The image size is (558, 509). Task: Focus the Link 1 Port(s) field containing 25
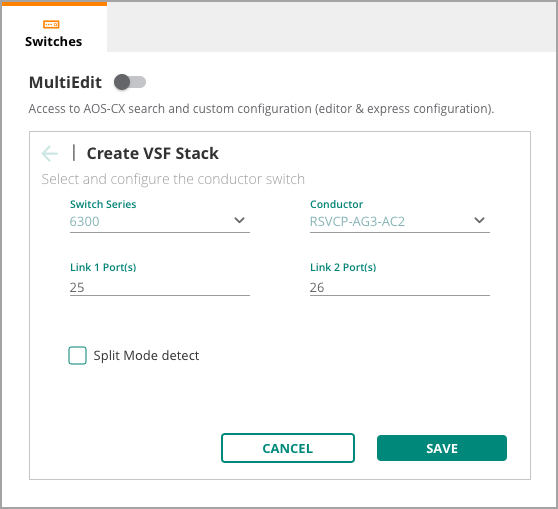[160, 287]
